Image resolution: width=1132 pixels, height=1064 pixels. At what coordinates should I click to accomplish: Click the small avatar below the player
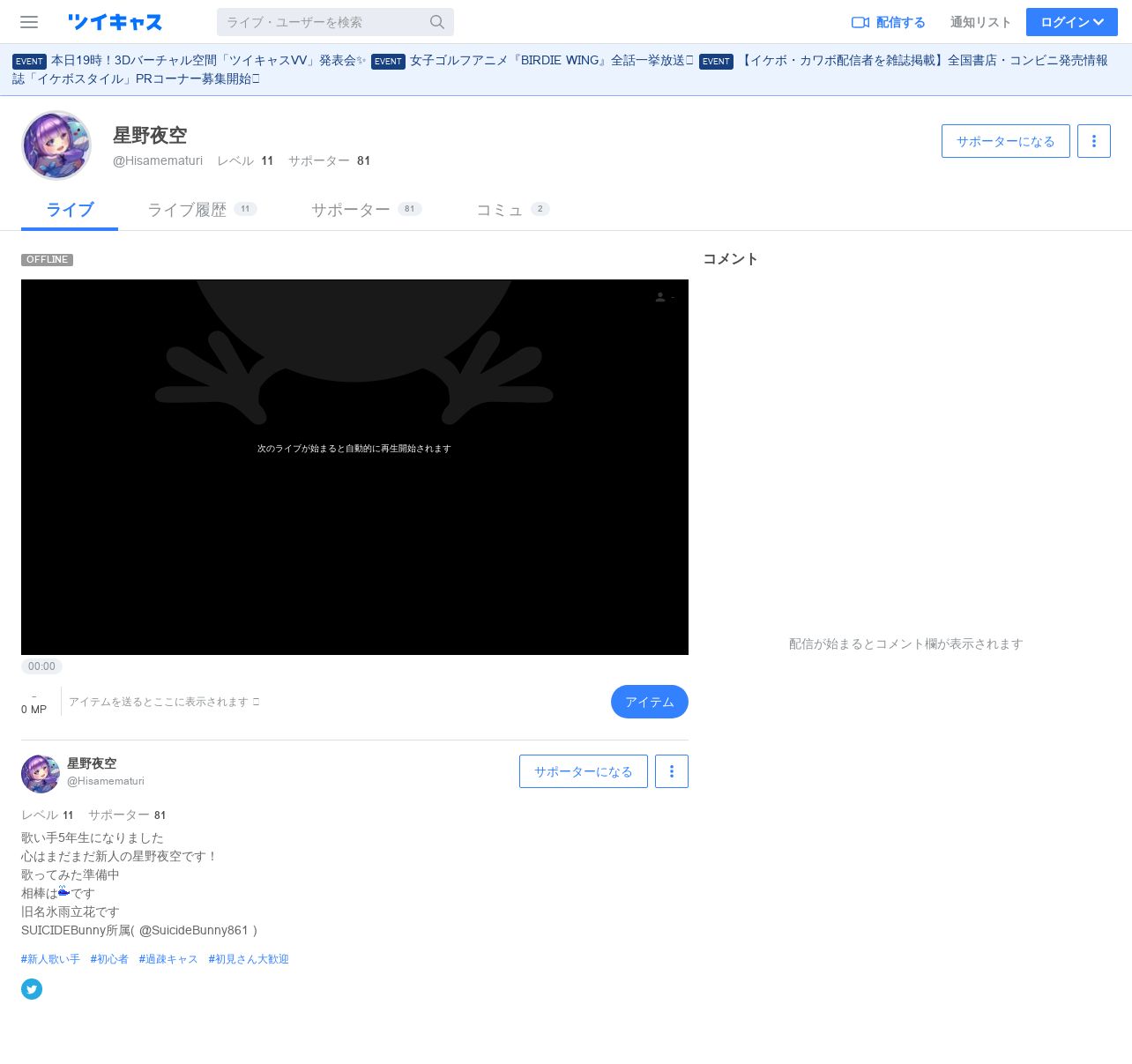pyautogui.click(x=41, y=774)
